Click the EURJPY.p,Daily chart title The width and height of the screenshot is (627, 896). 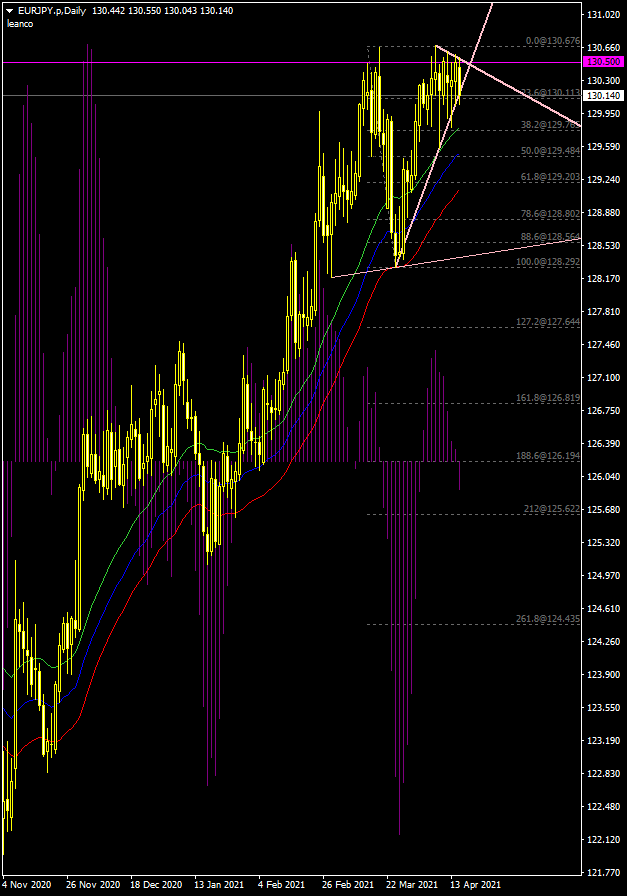[52, 10]
